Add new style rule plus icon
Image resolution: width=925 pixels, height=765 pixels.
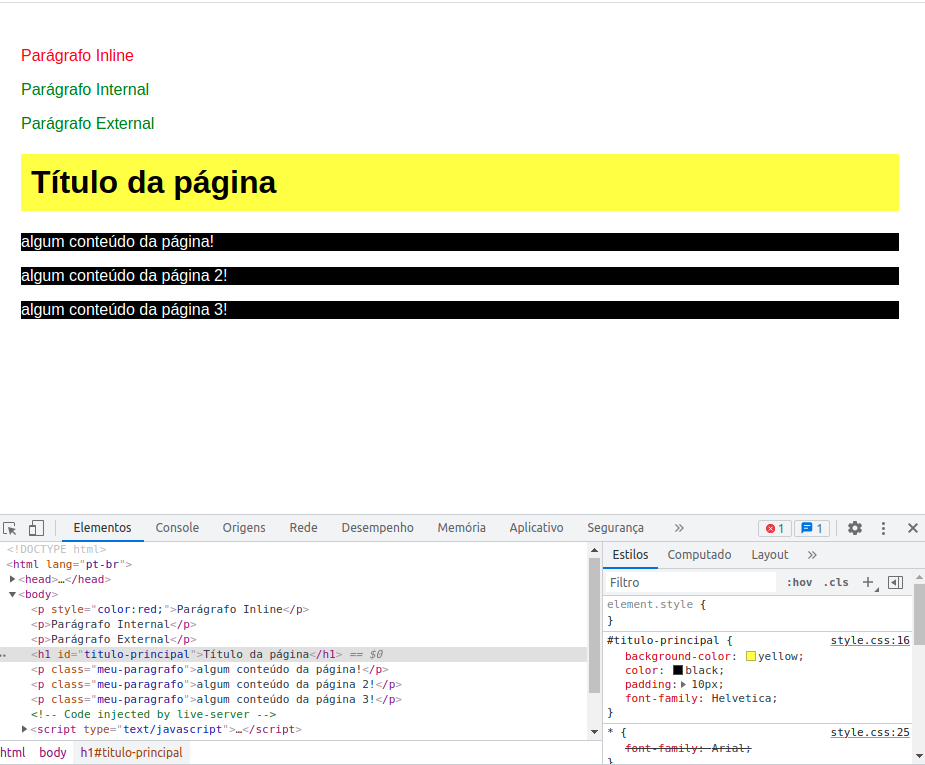pos(868,583)
